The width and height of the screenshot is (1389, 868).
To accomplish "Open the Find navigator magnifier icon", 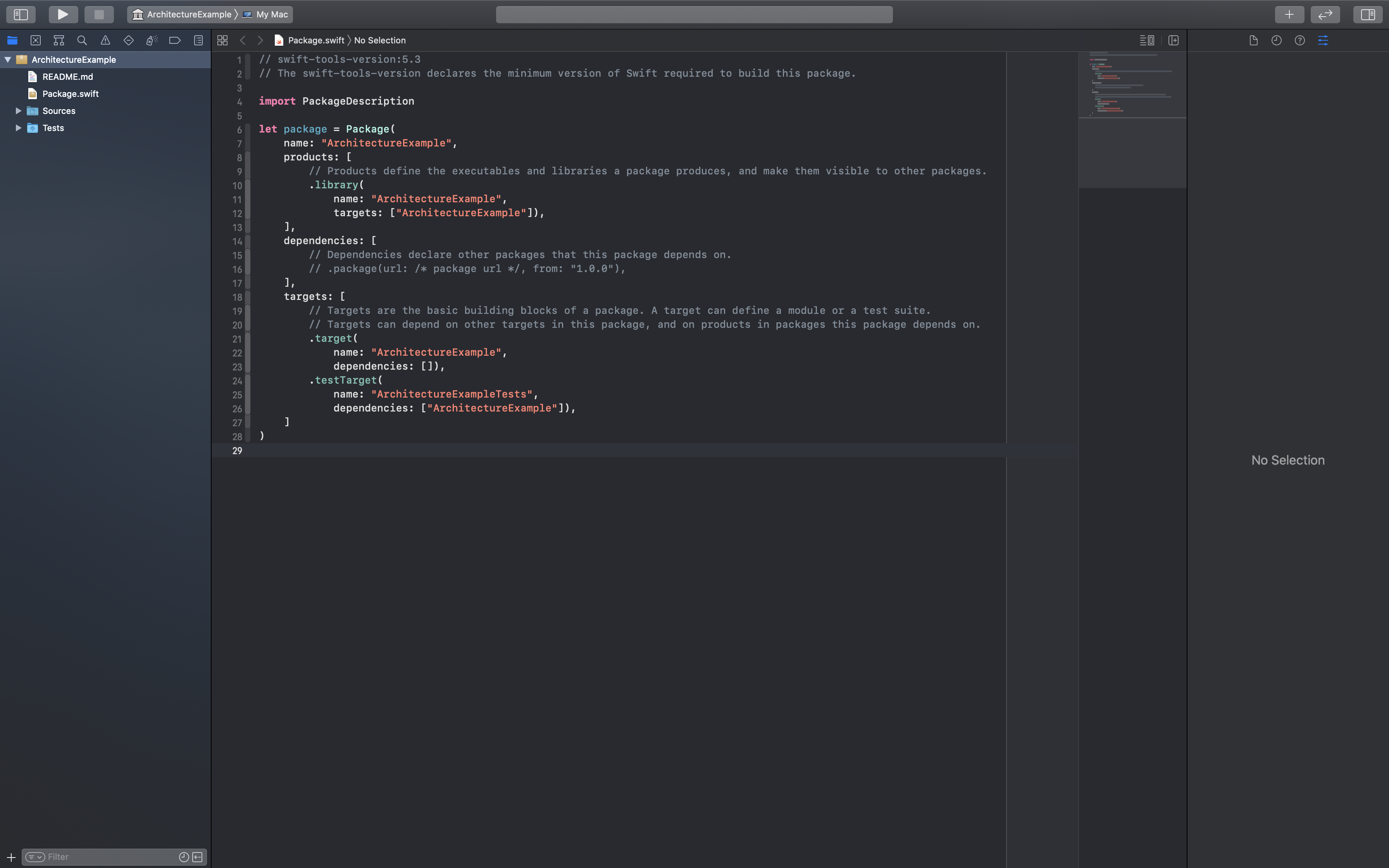I will (x=82, y=40).
